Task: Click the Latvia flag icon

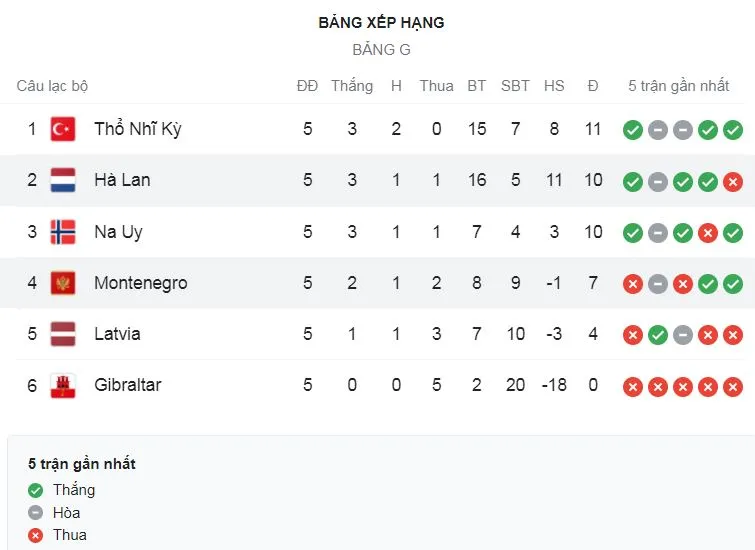Action: (63, 334)
